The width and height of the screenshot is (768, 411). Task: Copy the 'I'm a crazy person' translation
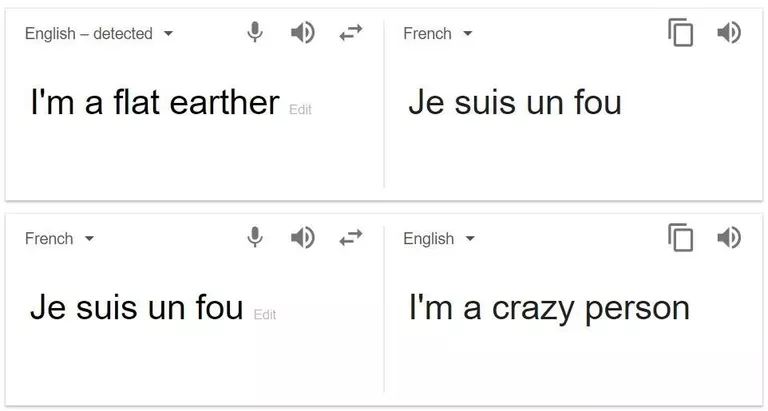[x=680, y=238]
